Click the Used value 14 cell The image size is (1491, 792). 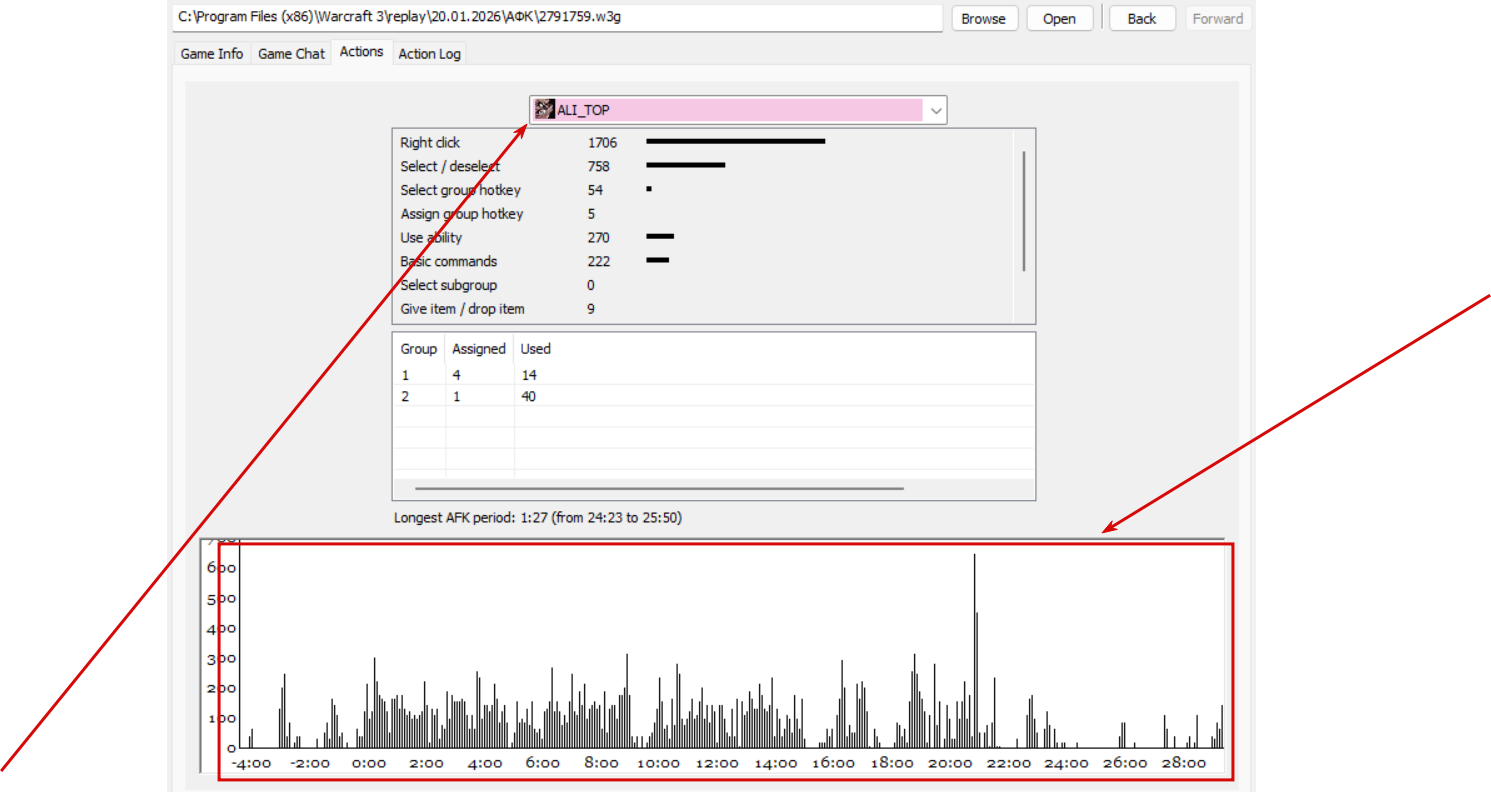pyautogui.click(x=529, y=375)
